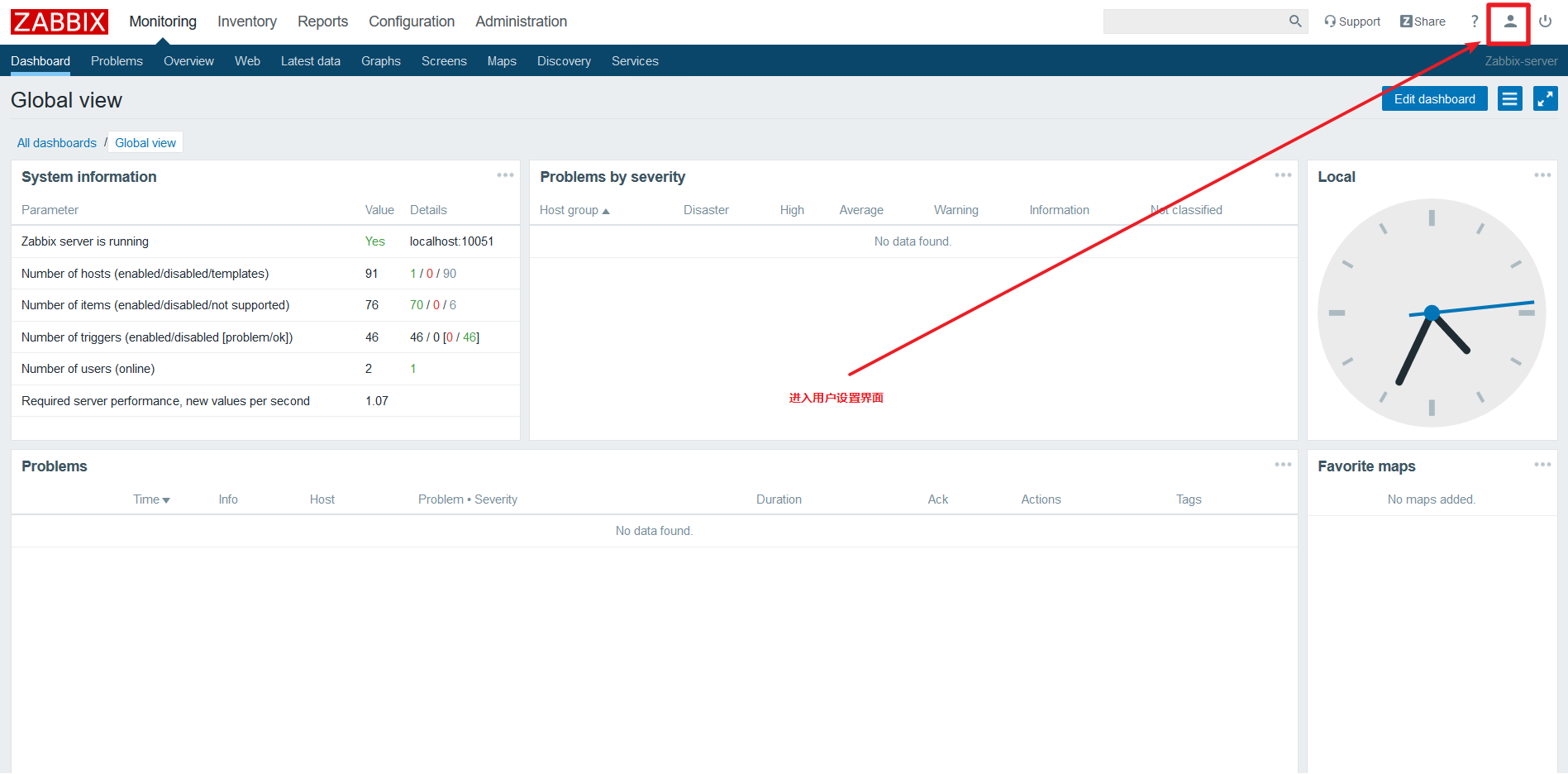Click 'Zabbix server is running' parameter text

85,241
